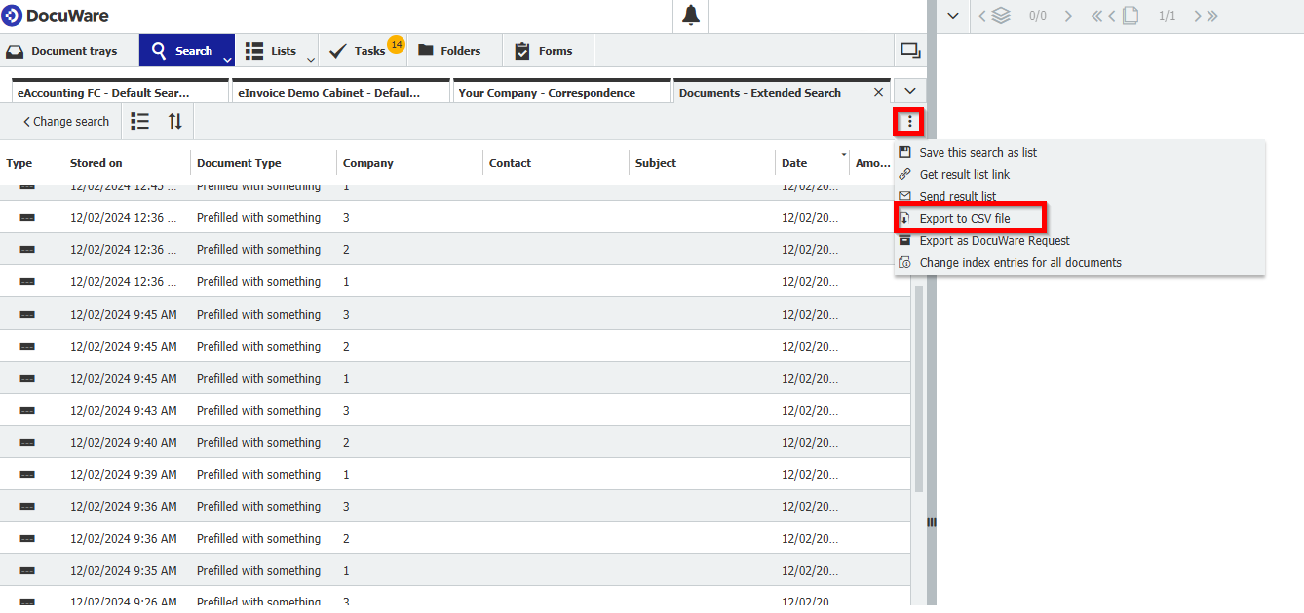1304x613 pixels.
Task: Select the row stored 12/02/2024 9:40 AM
Action: [455, 442]
